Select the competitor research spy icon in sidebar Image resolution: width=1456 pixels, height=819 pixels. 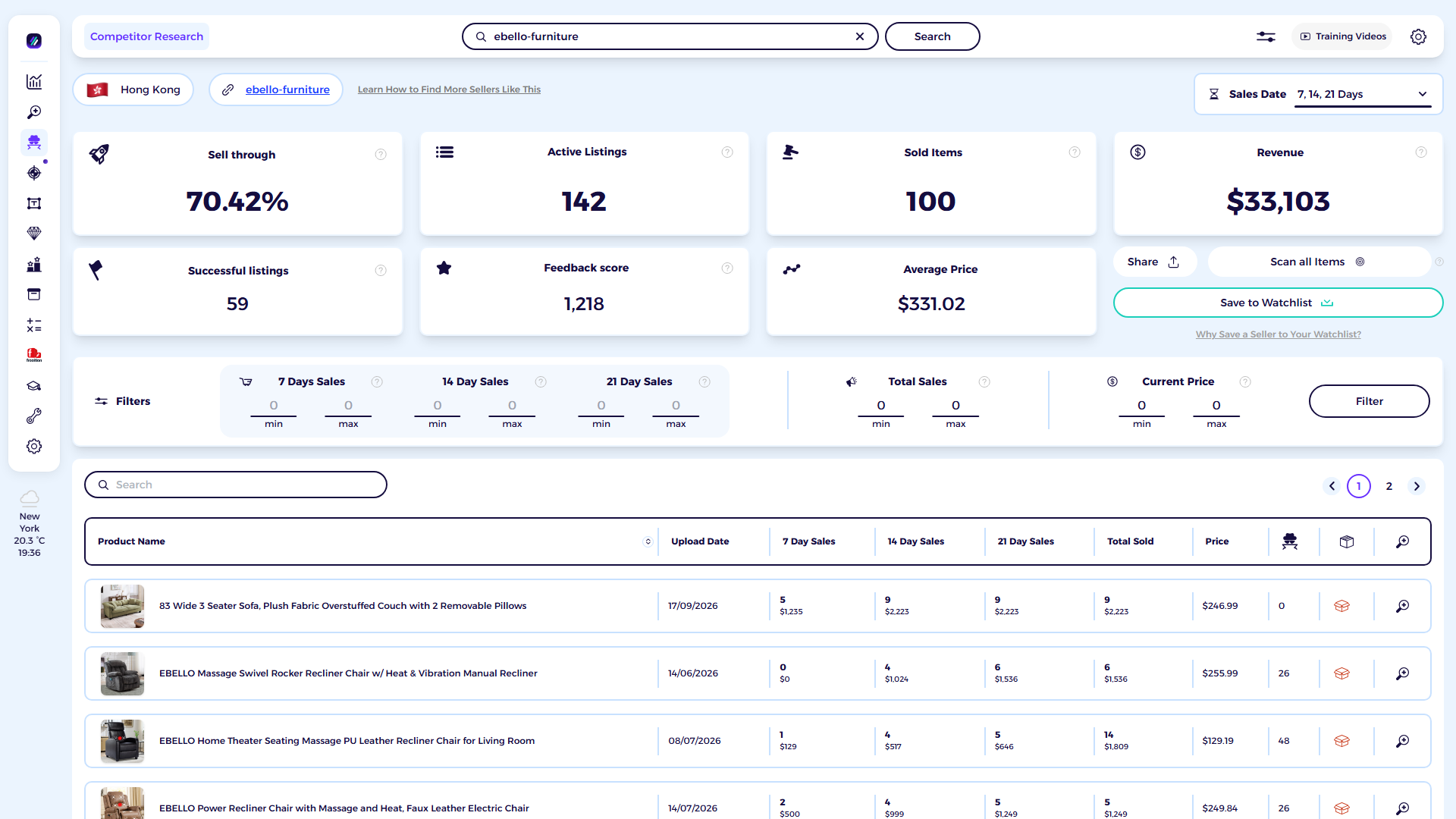click(34, 143)
